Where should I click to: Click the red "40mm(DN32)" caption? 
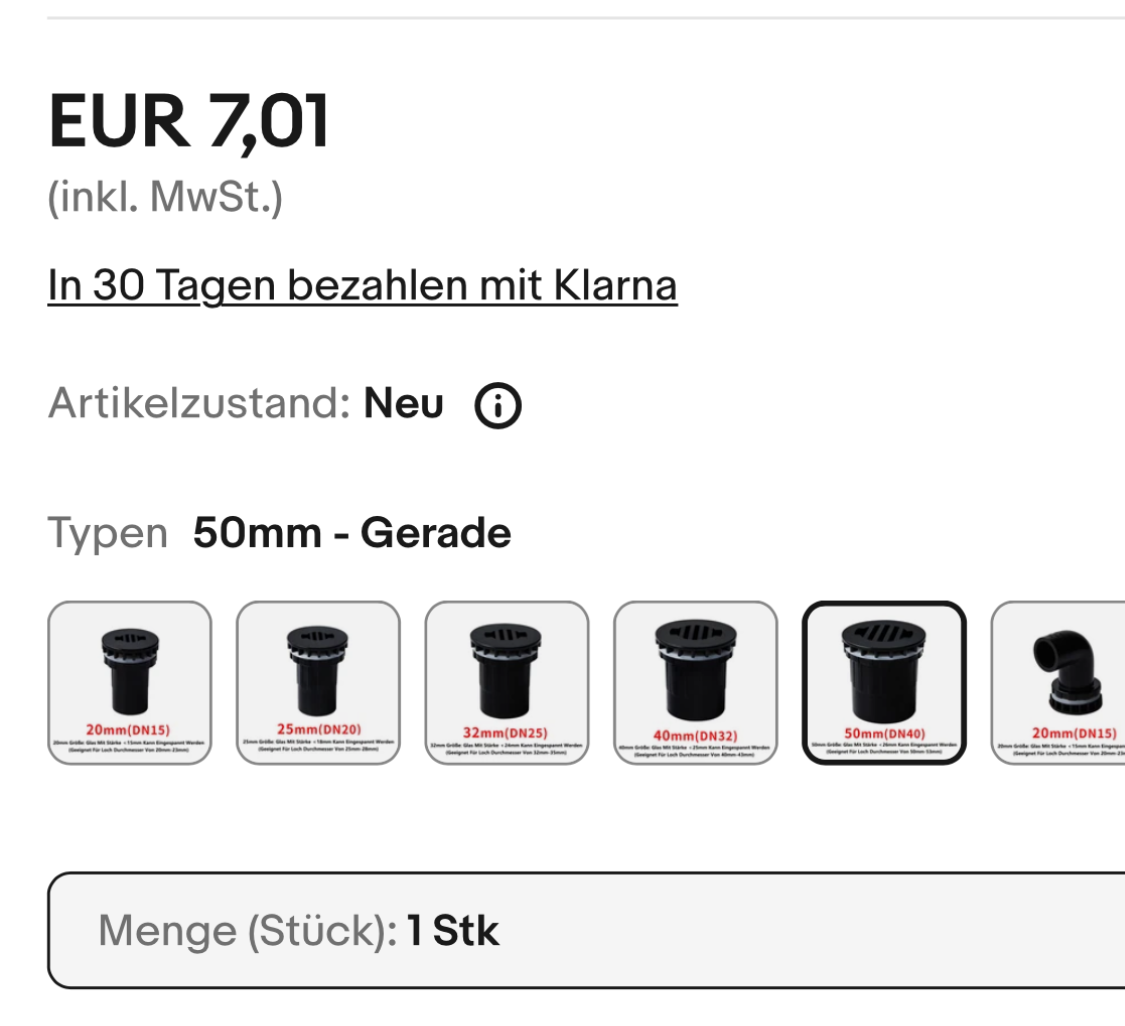(695, 737)
